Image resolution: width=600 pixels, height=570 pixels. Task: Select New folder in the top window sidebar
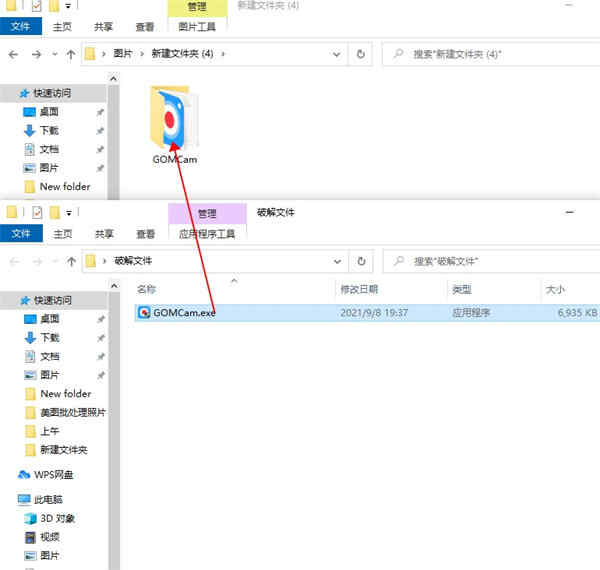pyautogui.click(x=65, y=187)
